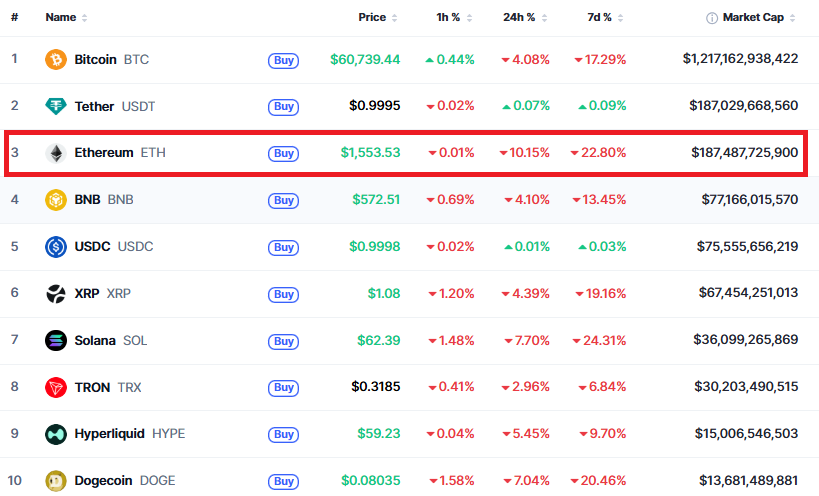
Task: Click the Solana coin logo
Action: (x=56, y=340)
